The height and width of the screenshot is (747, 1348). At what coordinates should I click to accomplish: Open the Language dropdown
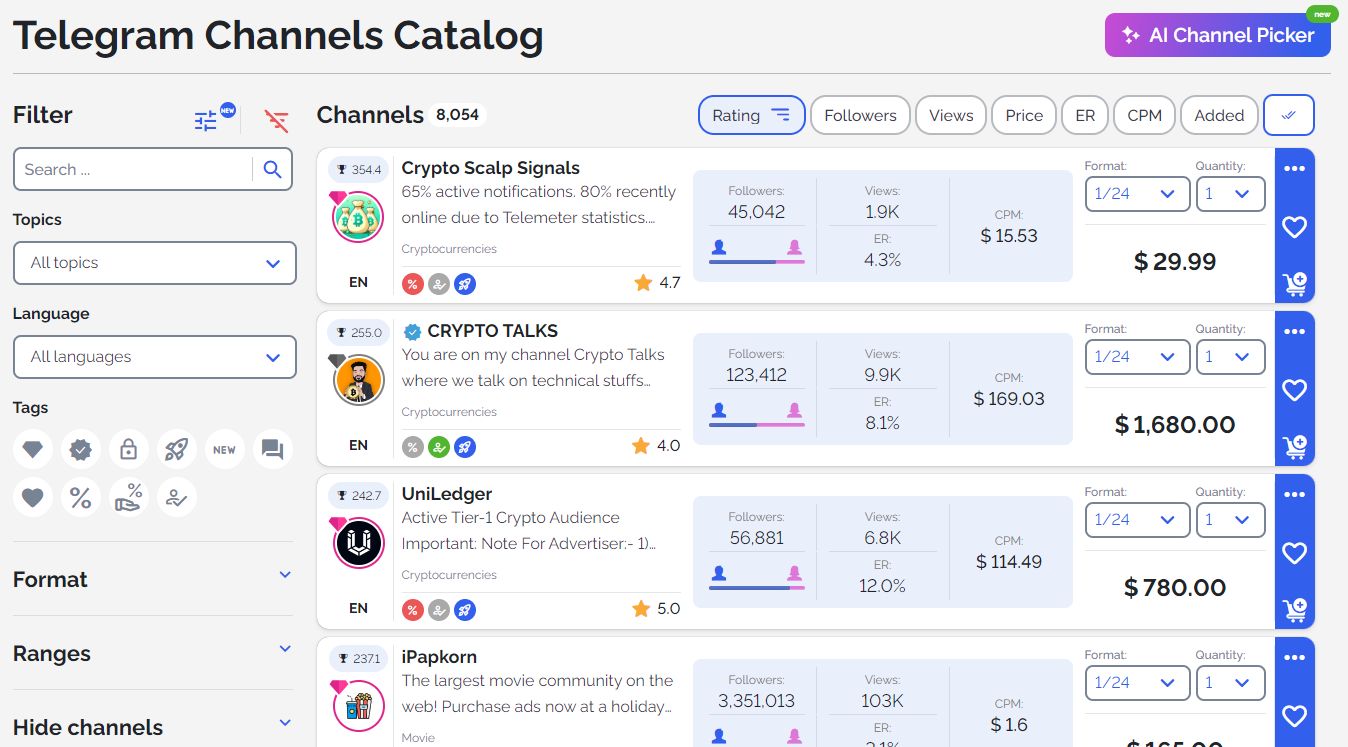[x=155, y=357]
